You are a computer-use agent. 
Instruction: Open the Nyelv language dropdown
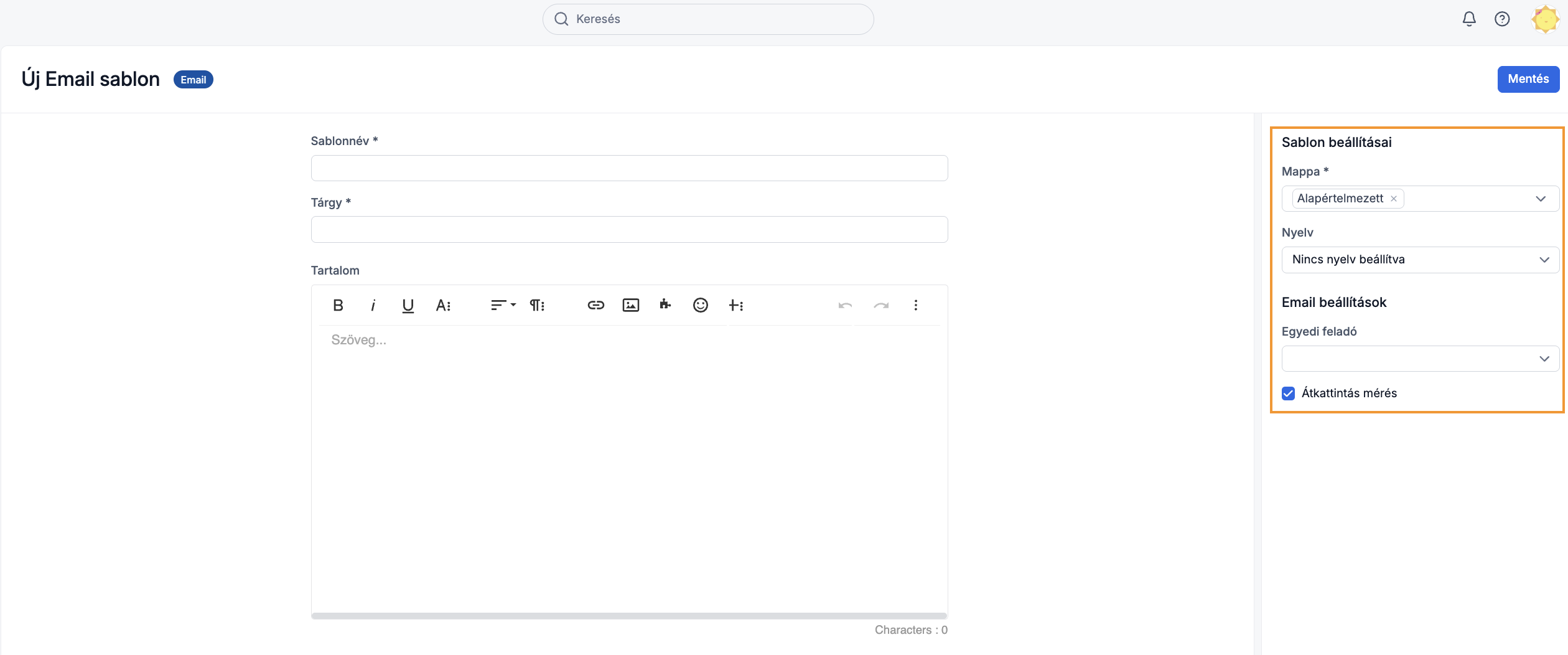point(1419,260)
